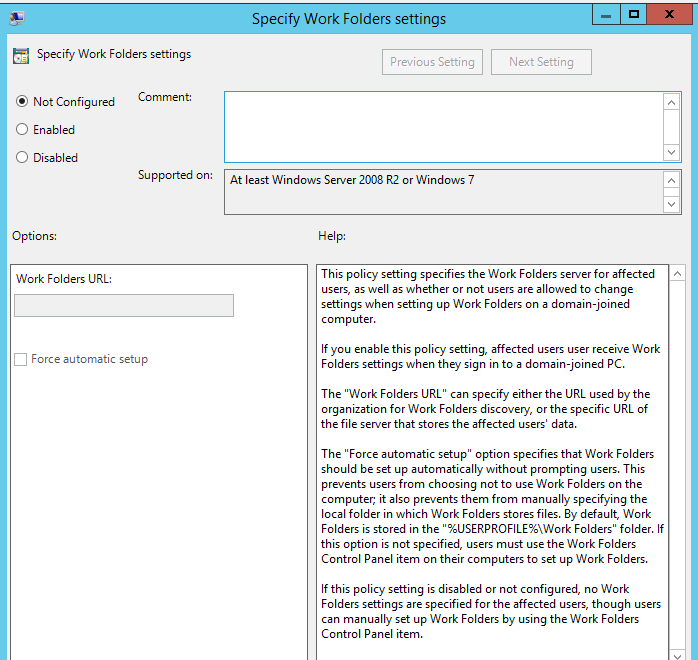Click the window system icon in title bar
This screenshot has width=698, height=660.
click(18, 18)
